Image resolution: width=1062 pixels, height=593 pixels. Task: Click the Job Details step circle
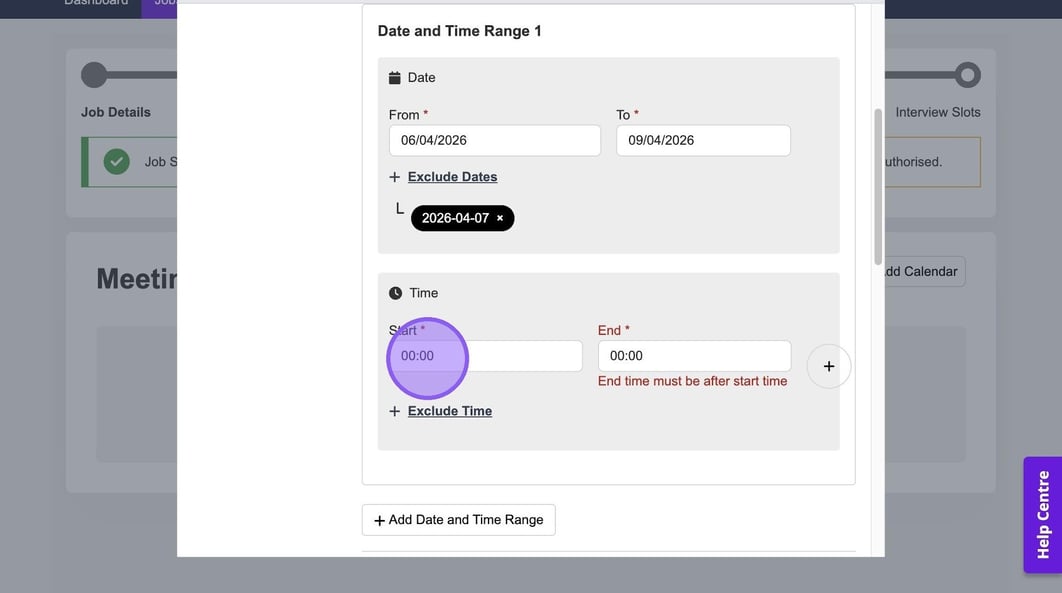pyautogui.click(x=94, y=75)
